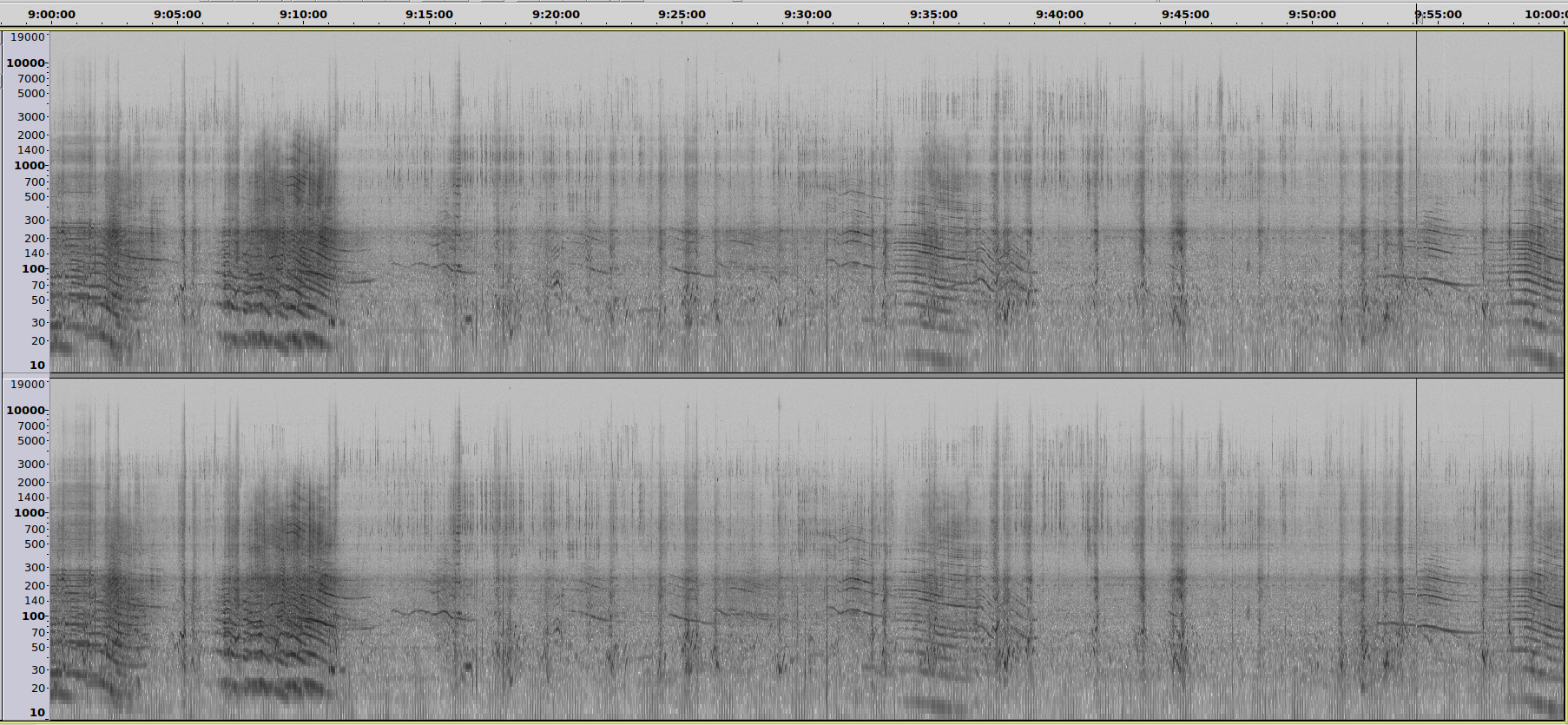1568x725 pixels.
Task: Click 1000 on the upper channel frequency scale
Action: pos(29,166)
